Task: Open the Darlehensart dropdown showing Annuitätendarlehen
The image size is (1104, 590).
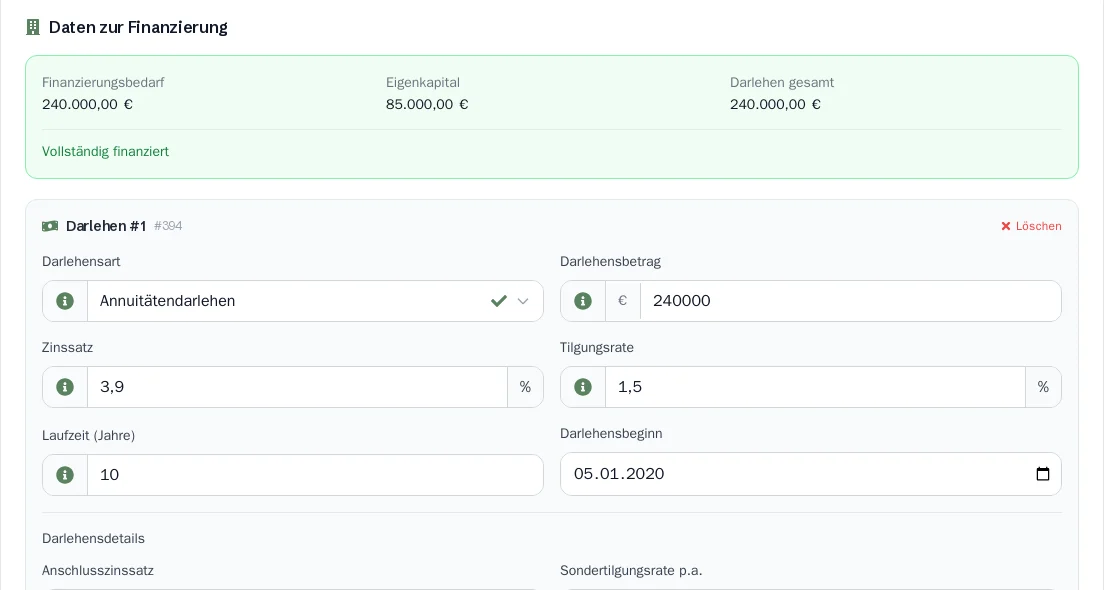Action: tap(315, 301)
